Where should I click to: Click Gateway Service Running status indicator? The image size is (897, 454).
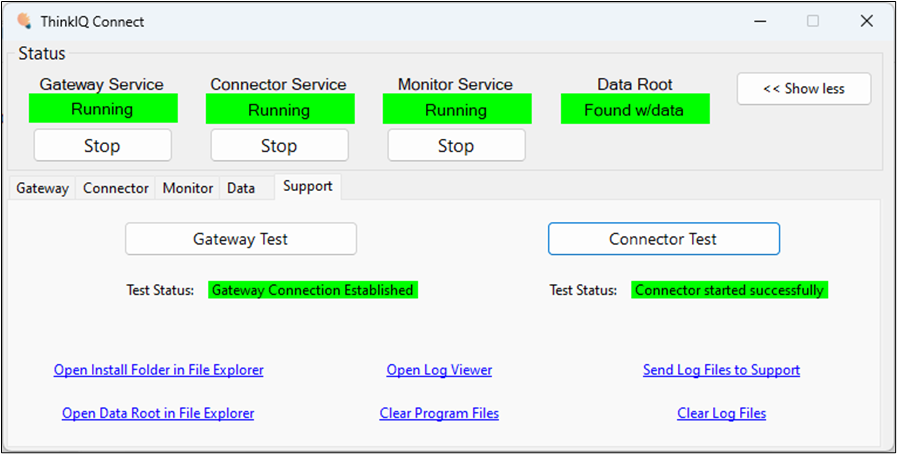tap(103, 108)
